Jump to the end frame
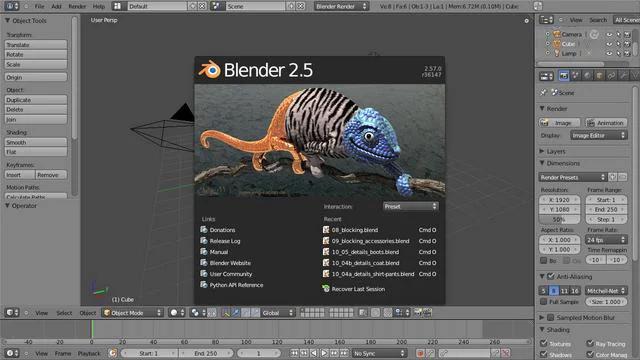This screenshot has height=360, width=640. pyautogui.click(x=344, y=353)
